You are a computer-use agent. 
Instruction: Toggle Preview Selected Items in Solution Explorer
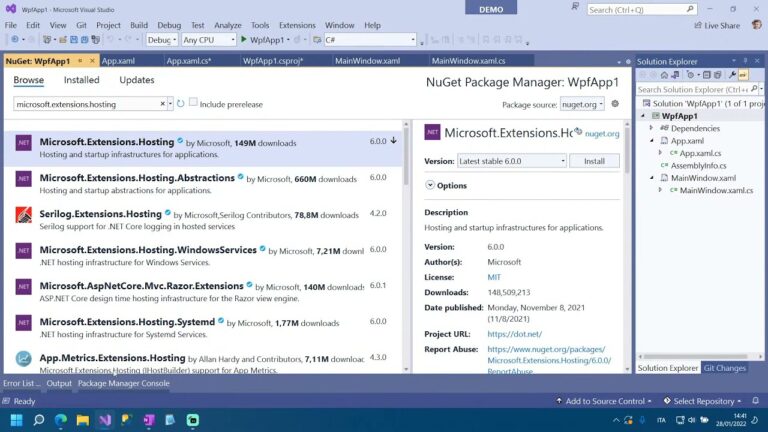pyautogui.click(x=743, y=75)
